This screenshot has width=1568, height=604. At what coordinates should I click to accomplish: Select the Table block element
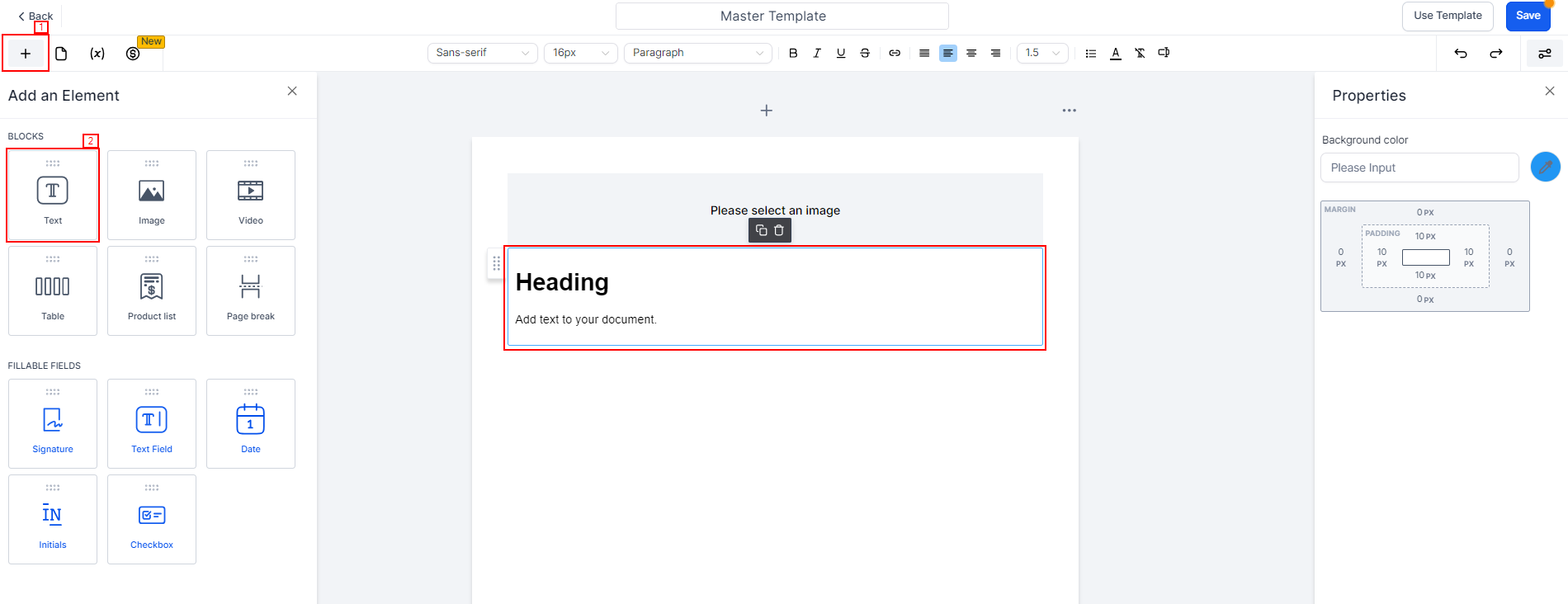coord(53,290)
